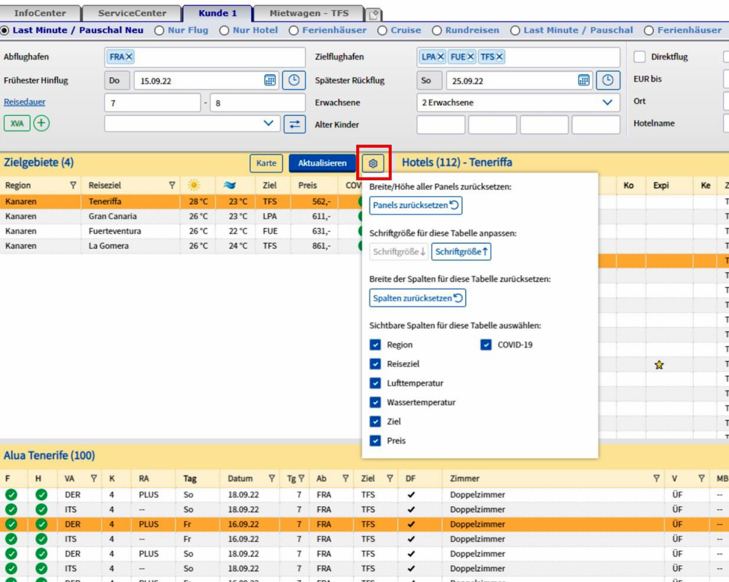Screen dimensions: 729x582
Task: Click the first Alter Kinder field
Action: coord(441,125)
